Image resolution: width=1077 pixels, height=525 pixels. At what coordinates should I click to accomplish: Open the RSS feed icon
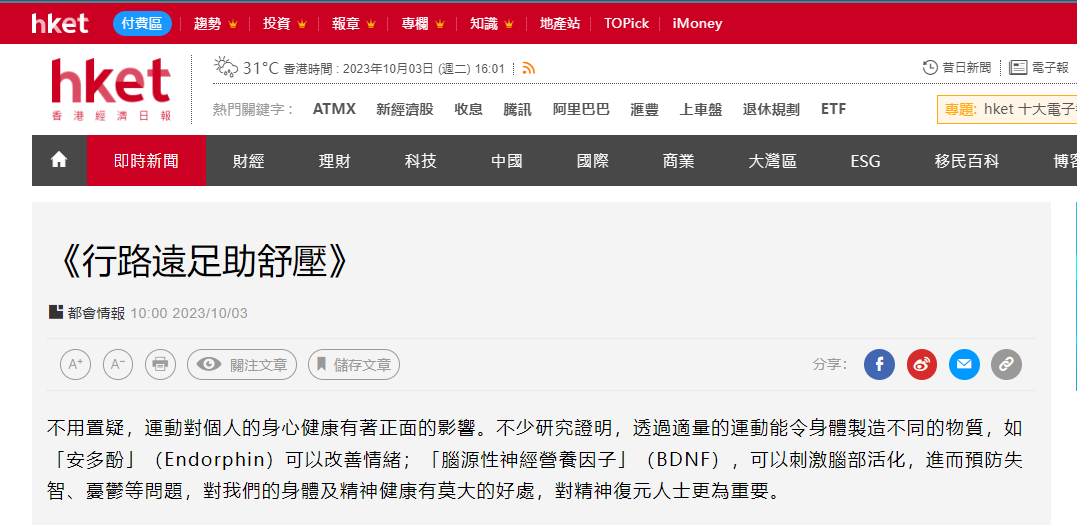point(529,68)
